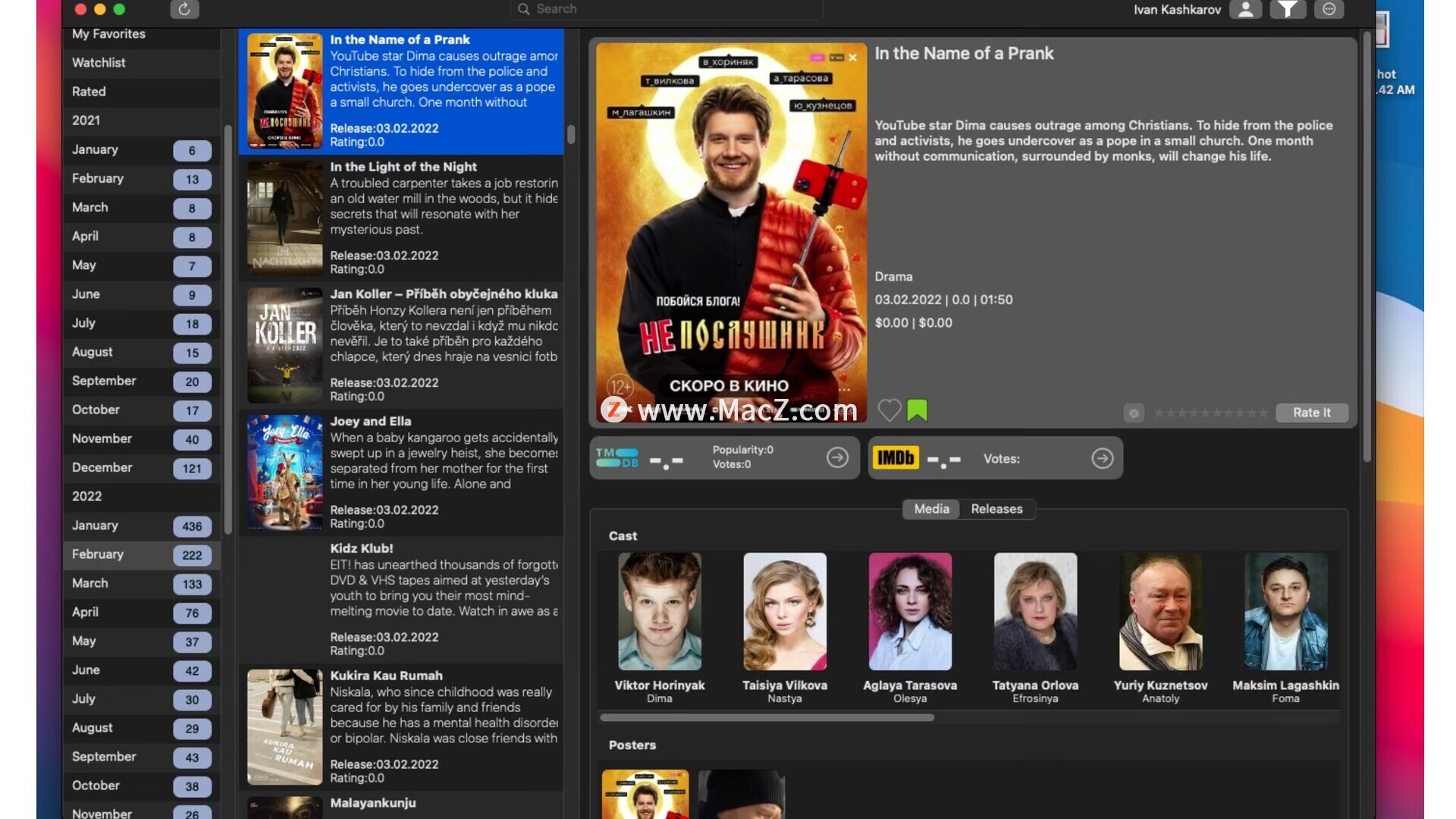Toggle the green watchlist bookmark
Screen dimensions: 1456x819
tap(918, 410)
